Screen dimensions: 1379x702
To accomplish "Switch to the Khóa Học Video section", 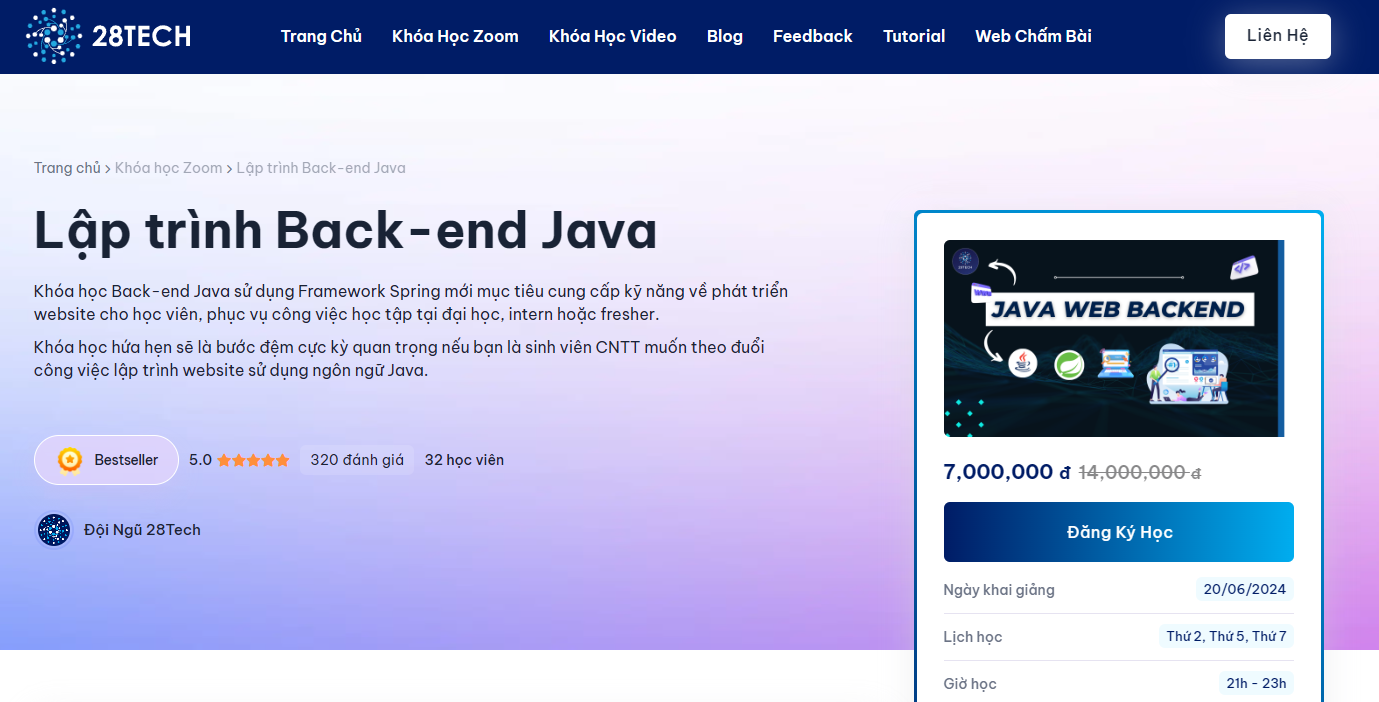I will 612,36.
